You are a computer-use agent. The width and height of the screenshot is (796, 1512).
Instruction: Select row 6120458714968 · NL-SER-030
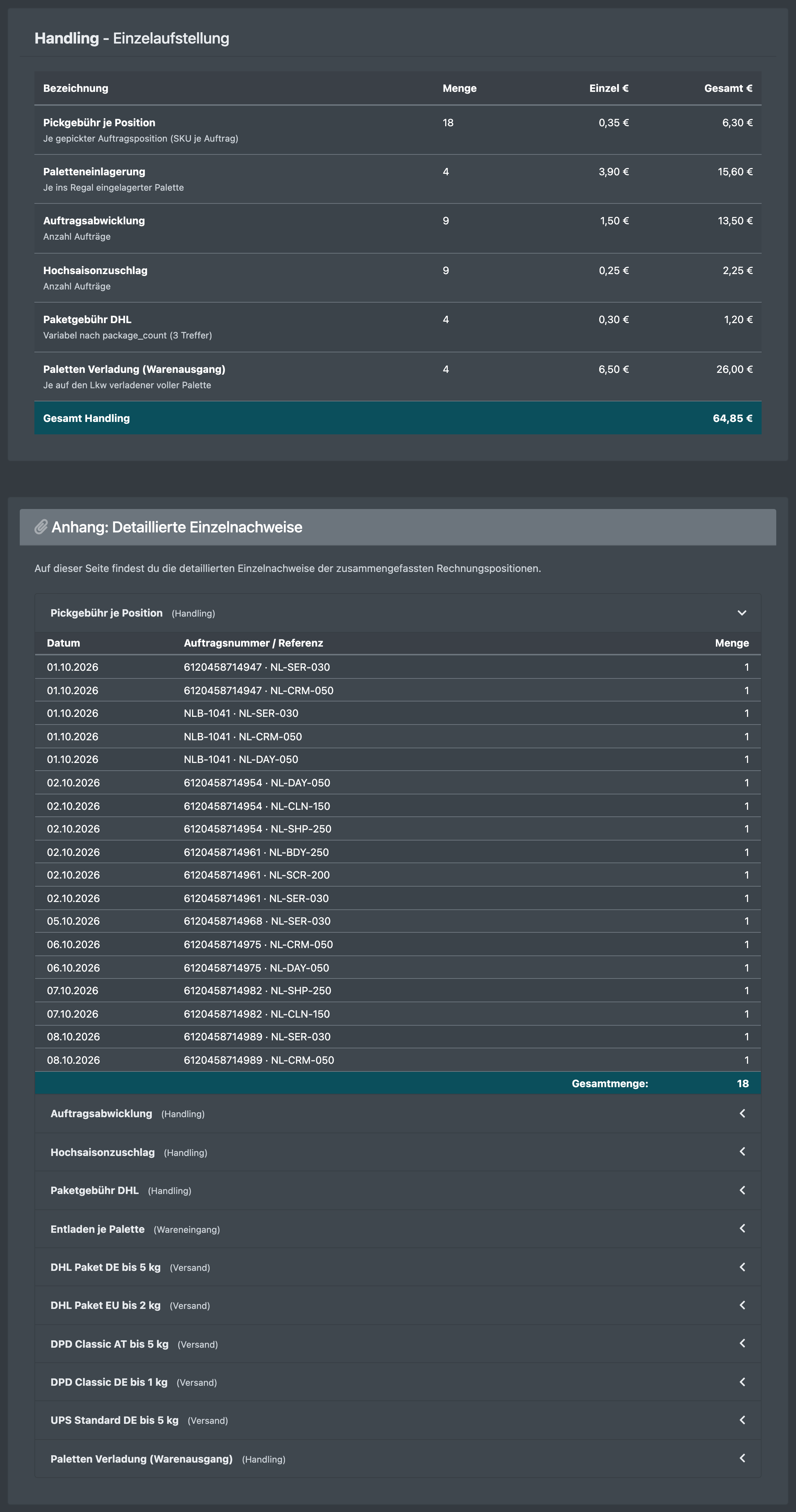pyautogui.click(x=398, y=921)
